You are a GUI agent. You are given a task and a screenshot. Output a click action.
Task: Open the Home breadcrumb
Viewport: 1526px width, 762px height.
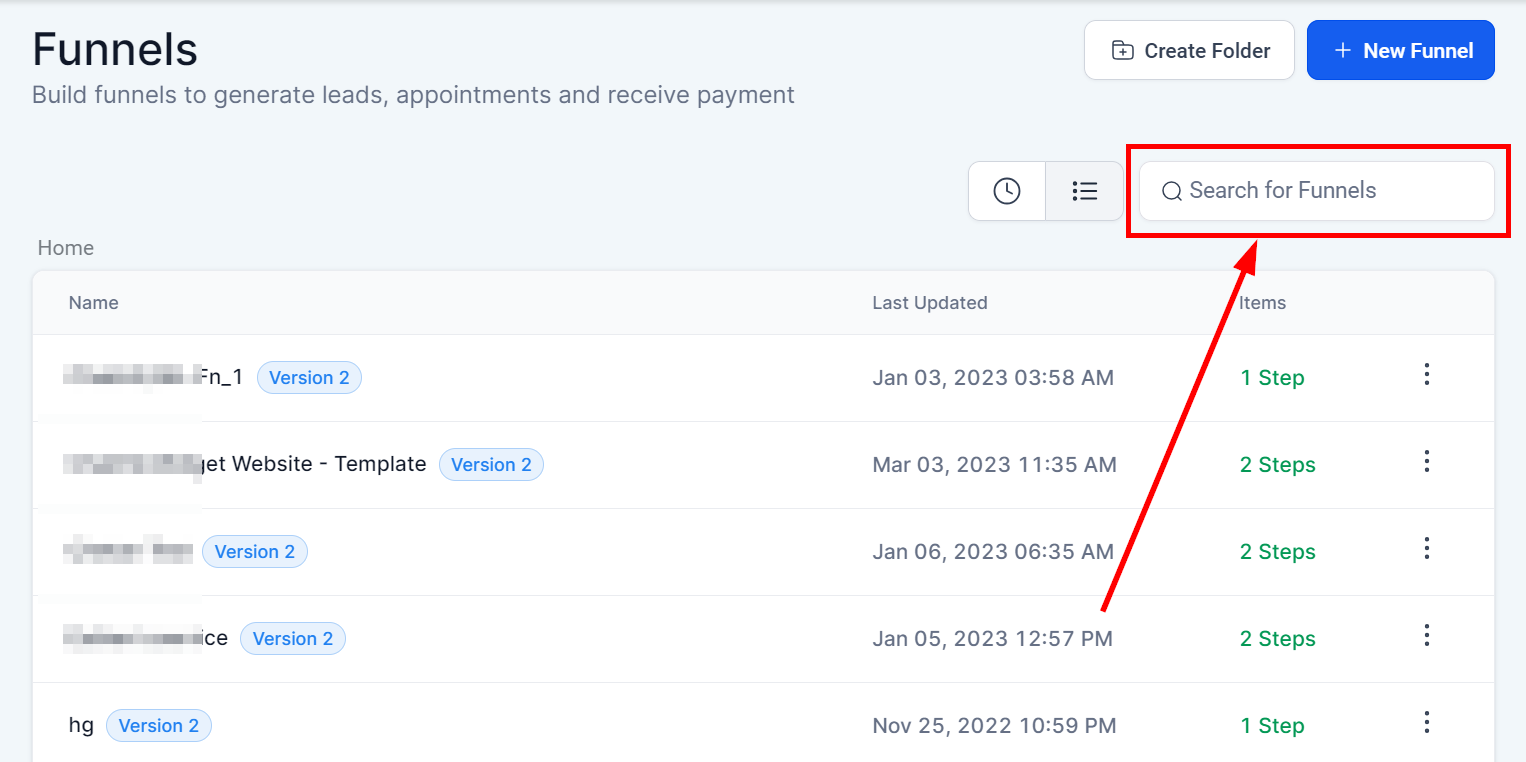click(x=66, y=248)
